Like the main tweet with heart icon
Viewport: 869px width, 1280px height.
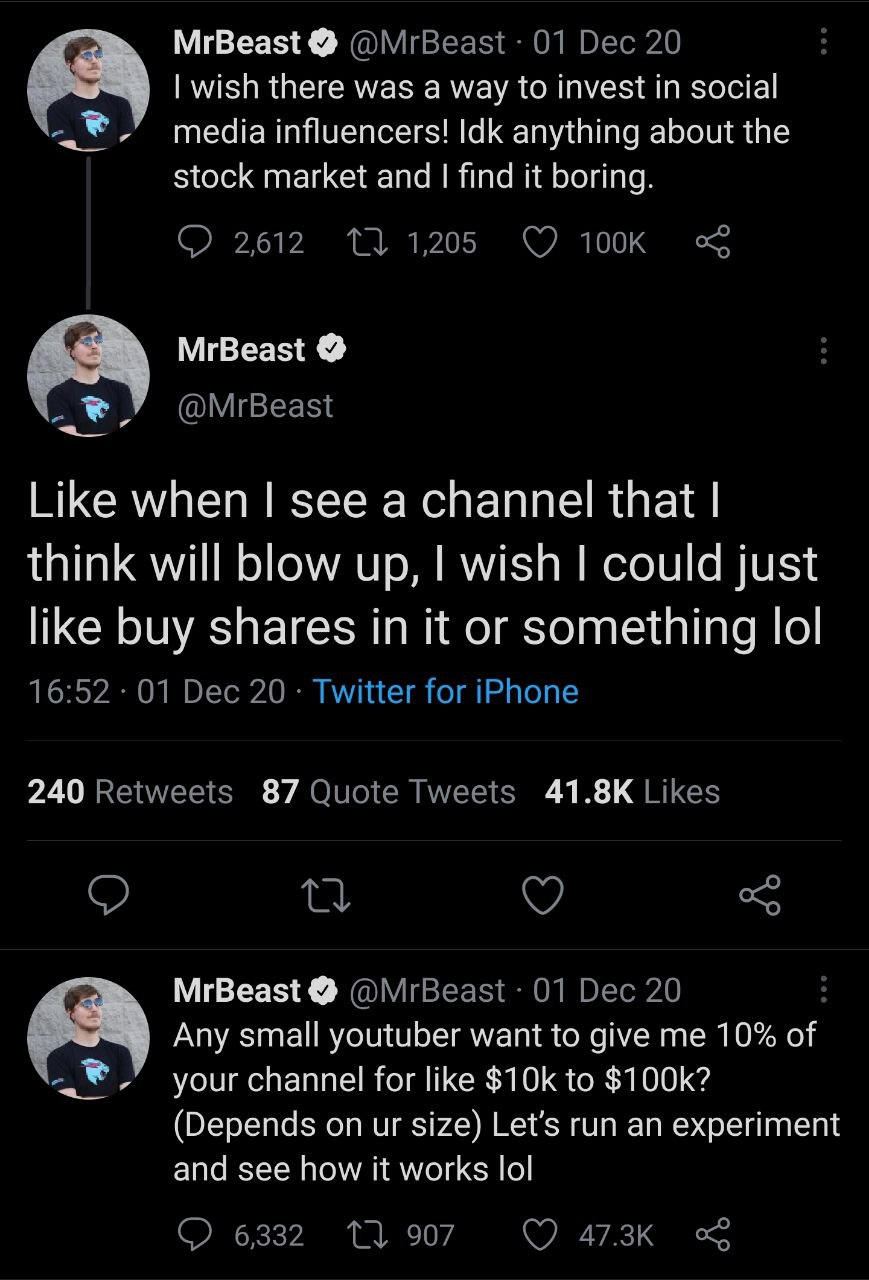point(544,895)
